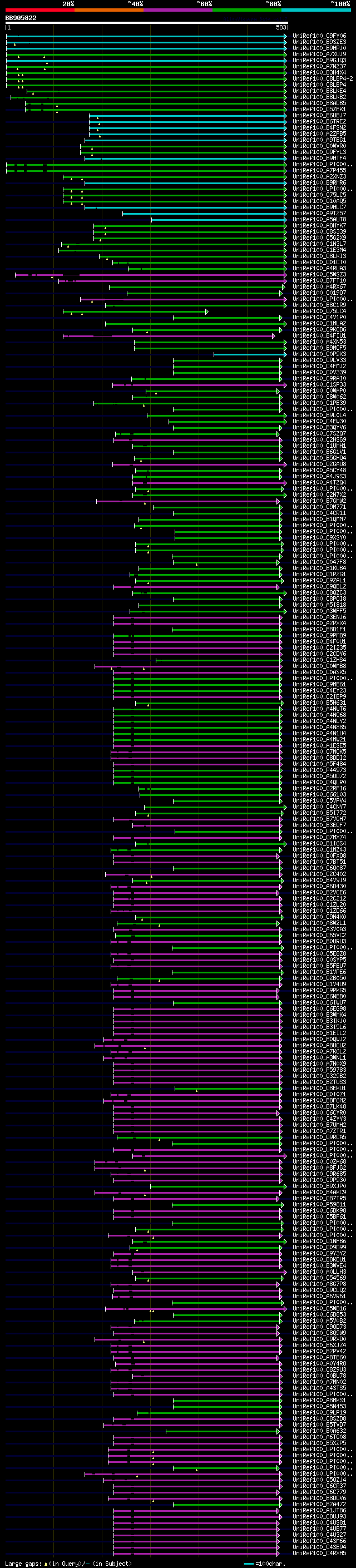Select hit label UniRef100_B5H631
The width and height of the screenshot is (356, 1568).
319,703
